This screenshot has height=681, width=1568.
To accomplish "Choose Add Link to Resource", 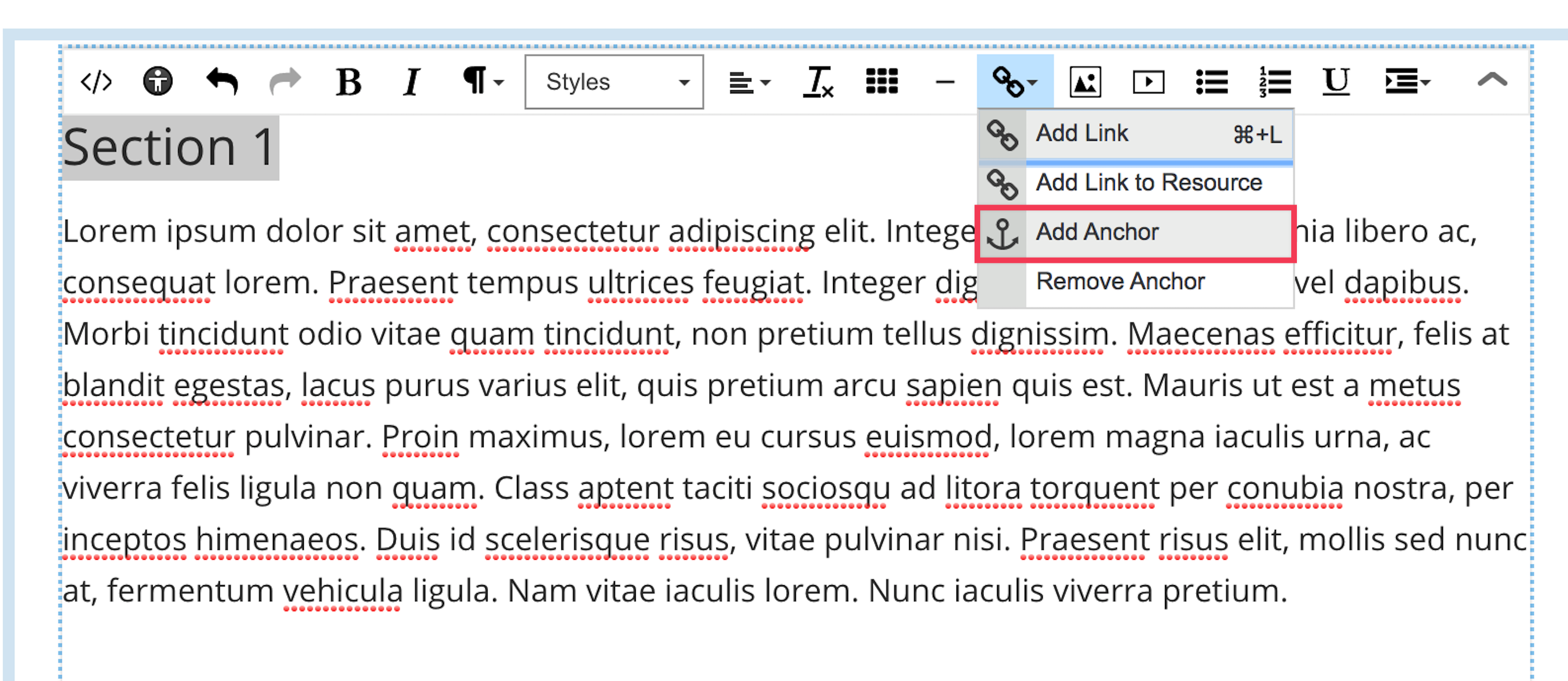I will [1135, 183].
